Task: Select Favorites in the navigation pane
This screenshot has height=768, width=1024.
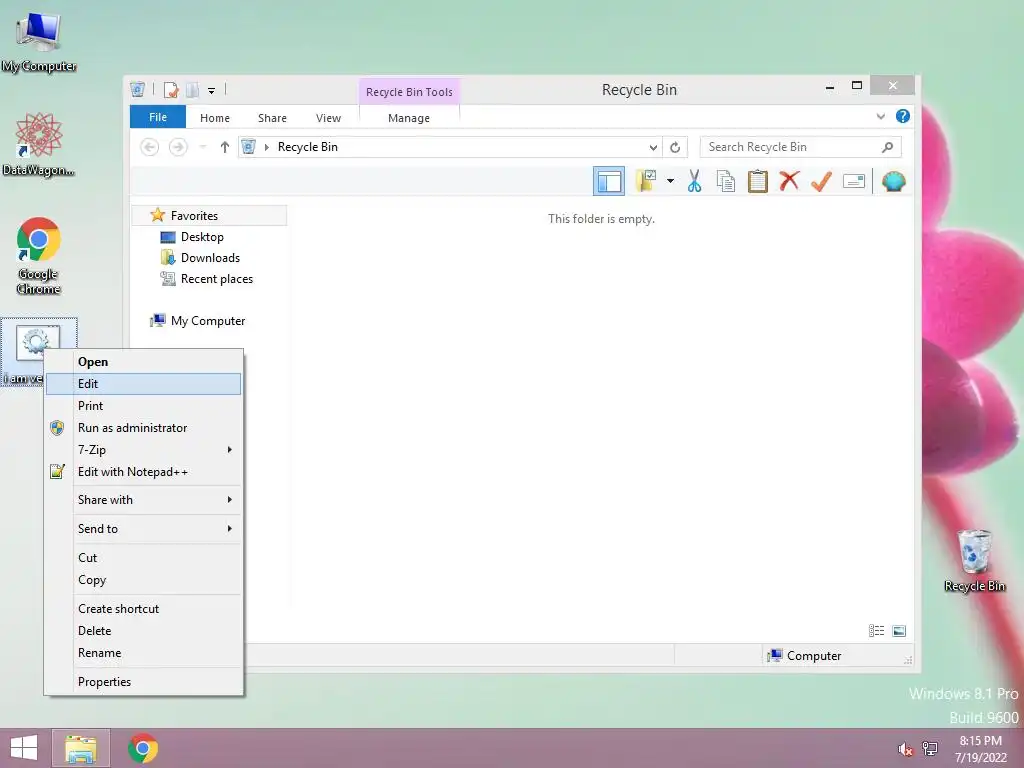Action: point(194,216)
